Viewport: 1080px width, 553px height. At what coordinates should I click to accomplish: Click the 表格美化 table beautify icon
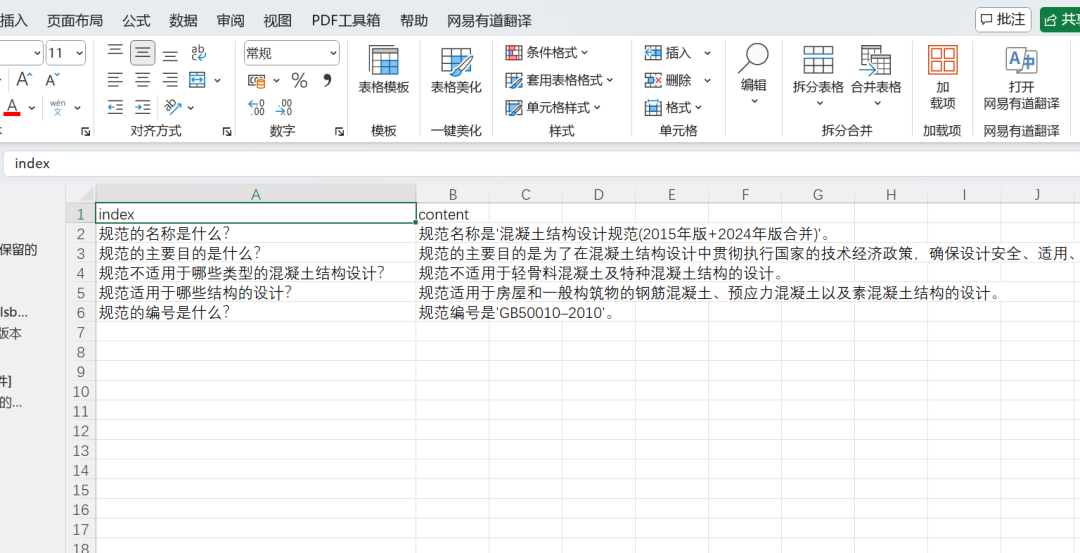point(456,70)
